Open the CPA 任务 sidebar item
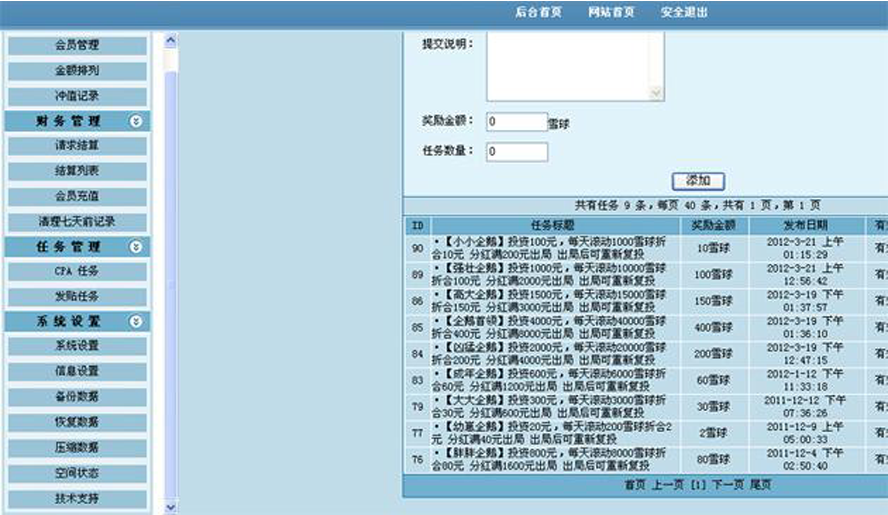This screenshot has width=888, height=515. [x=77, y=271]
